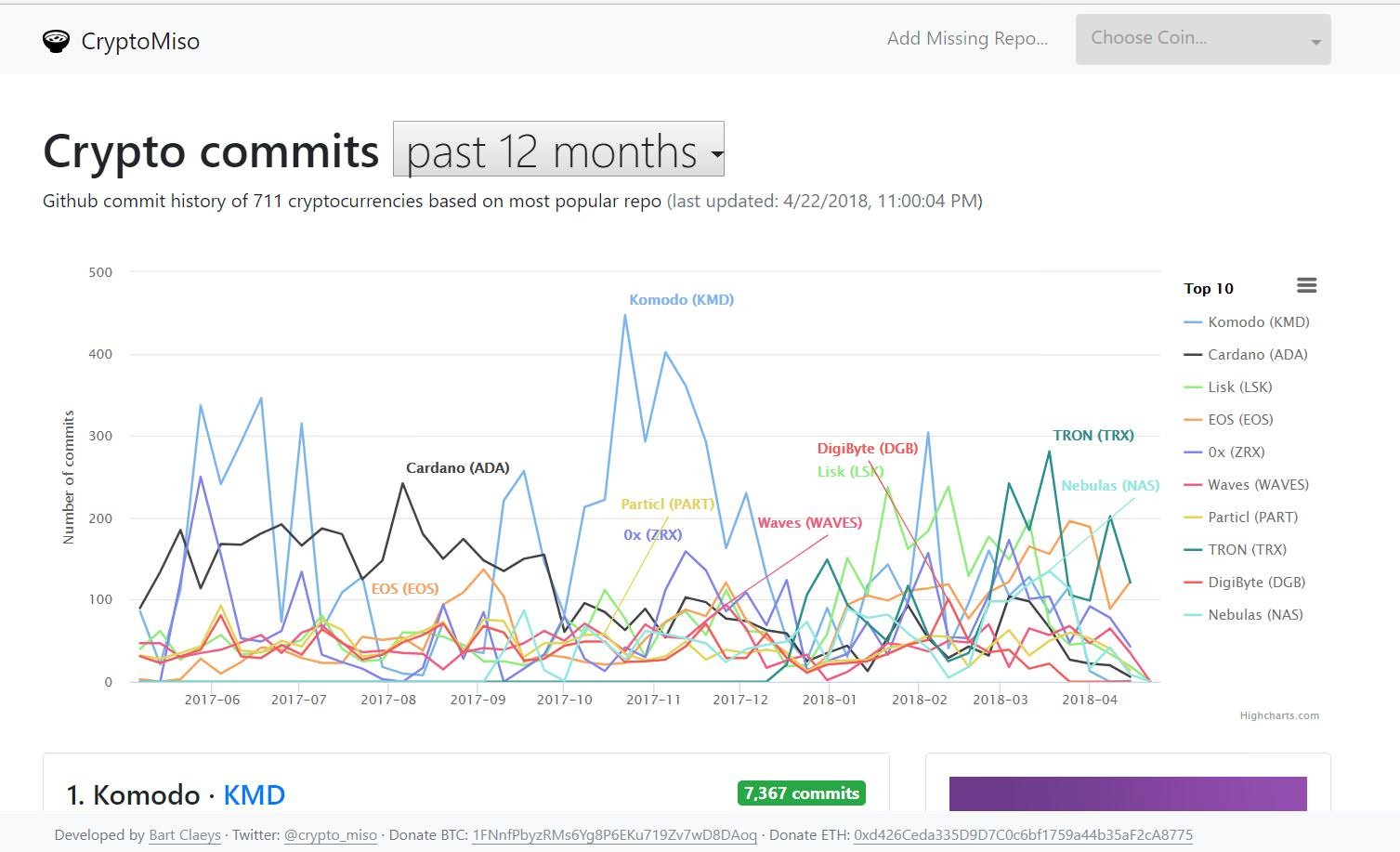Viewport: 1400px width, 852px height.
Task: Toggle Lisk (LSK) series in legend
Action: coord(1228,387)
